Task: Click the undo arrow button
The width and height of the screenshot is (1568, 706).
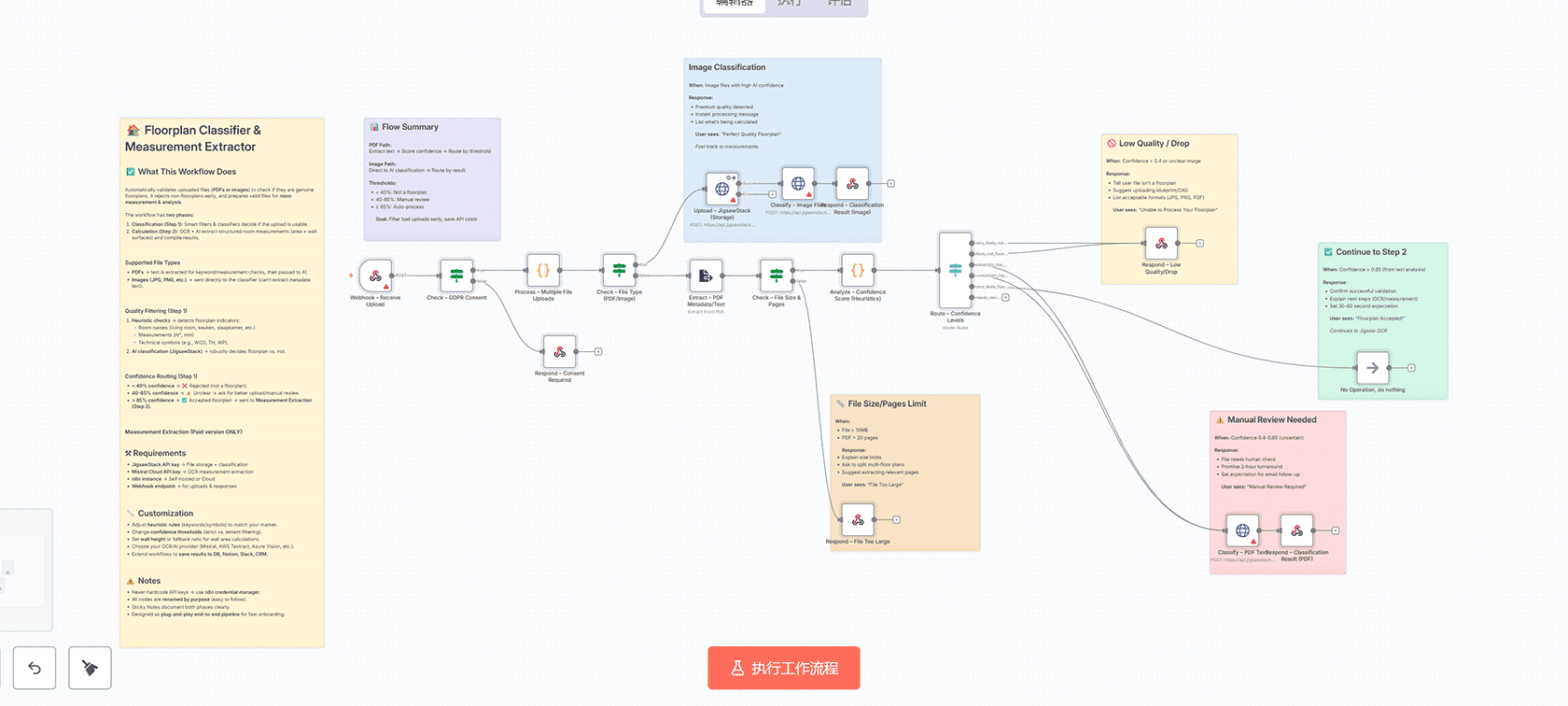Action: point(35,668)
